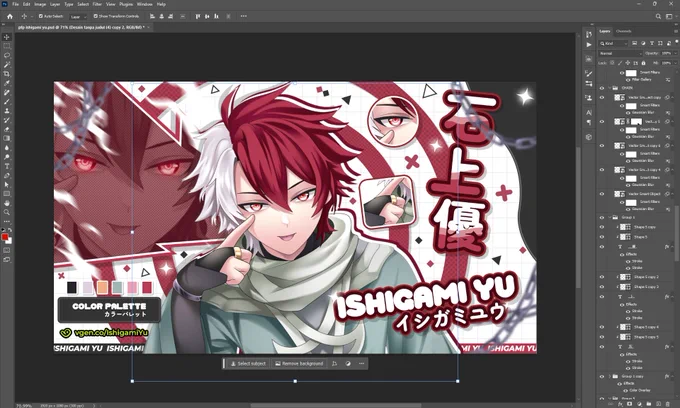Expand the Group 1 copy folder
This screenshot has width=680, height=408.
tap(609, 376)
